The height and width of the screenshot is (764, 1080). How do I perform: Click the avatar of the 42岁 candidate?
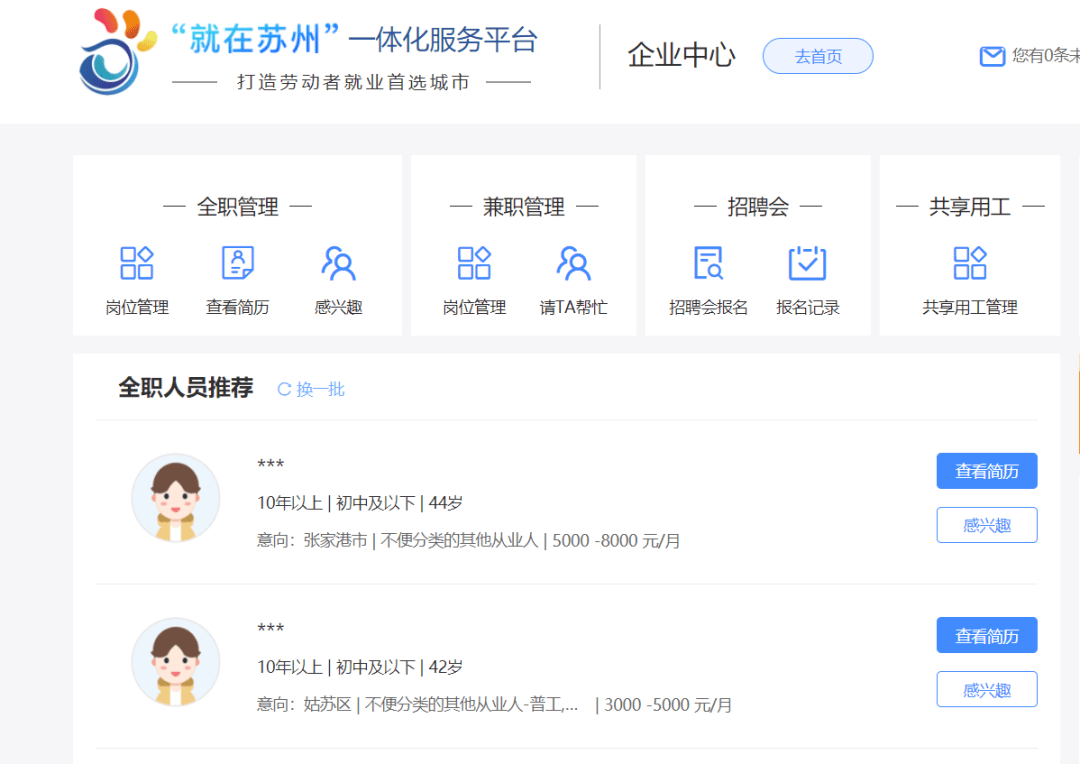click(176, 661)
